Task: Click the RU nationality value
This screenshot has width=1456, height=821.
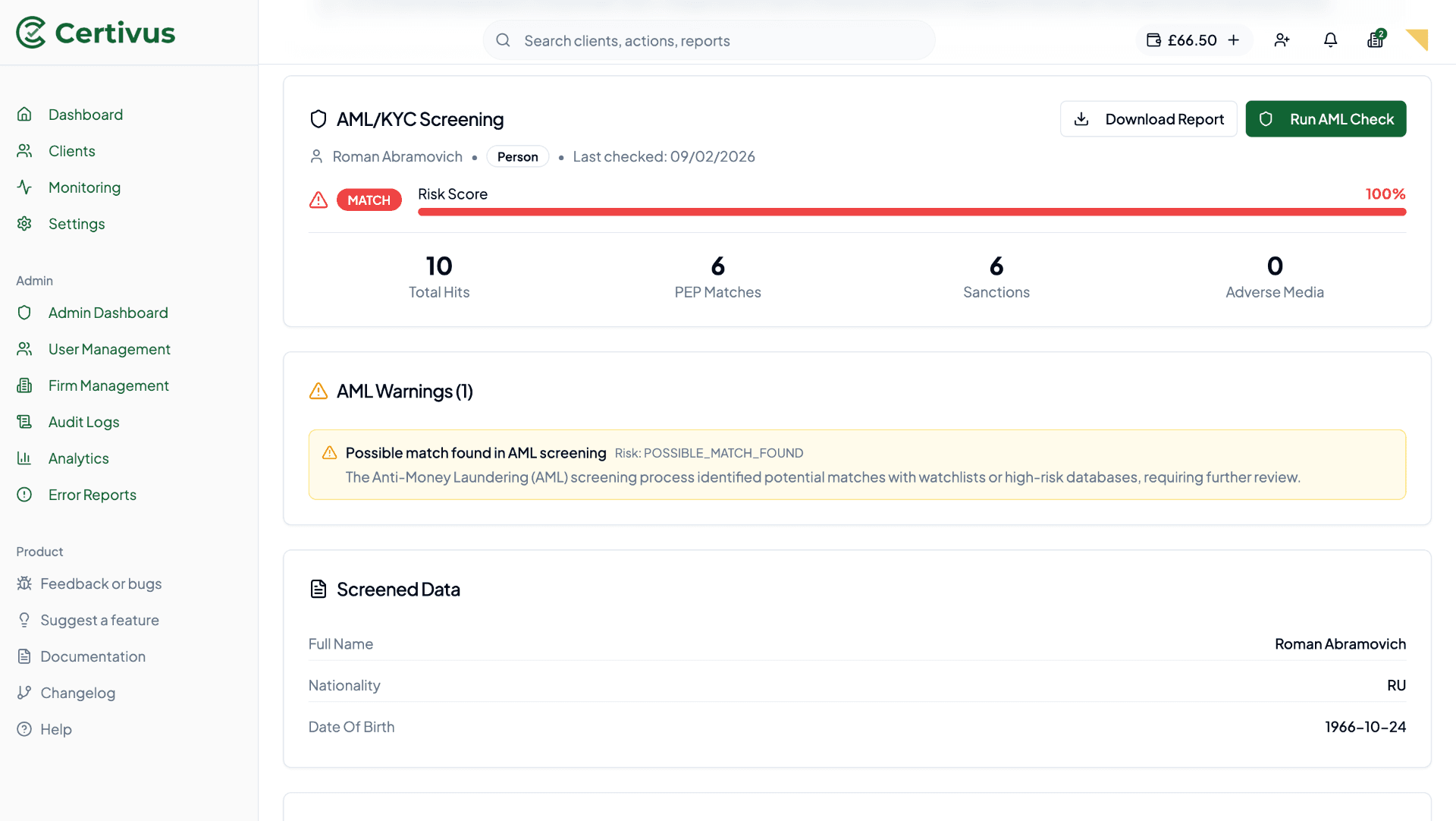Action: 1396,685
